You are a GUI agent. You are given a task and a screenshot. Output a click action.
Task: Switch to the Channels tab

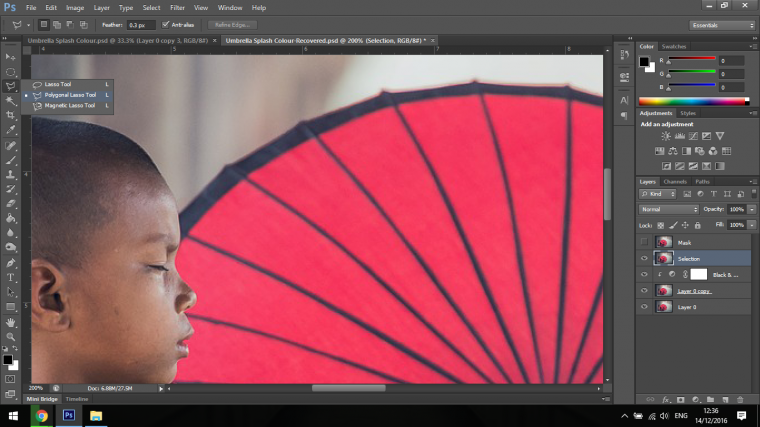point(675,182)
